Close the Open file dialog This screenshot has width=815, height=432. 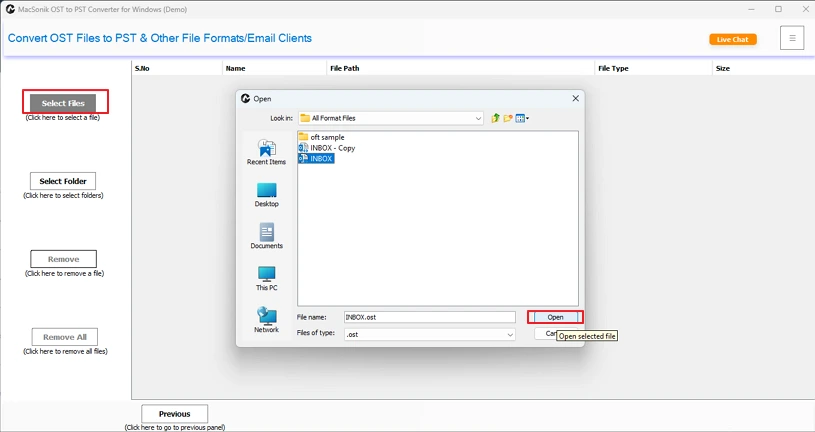575,99
